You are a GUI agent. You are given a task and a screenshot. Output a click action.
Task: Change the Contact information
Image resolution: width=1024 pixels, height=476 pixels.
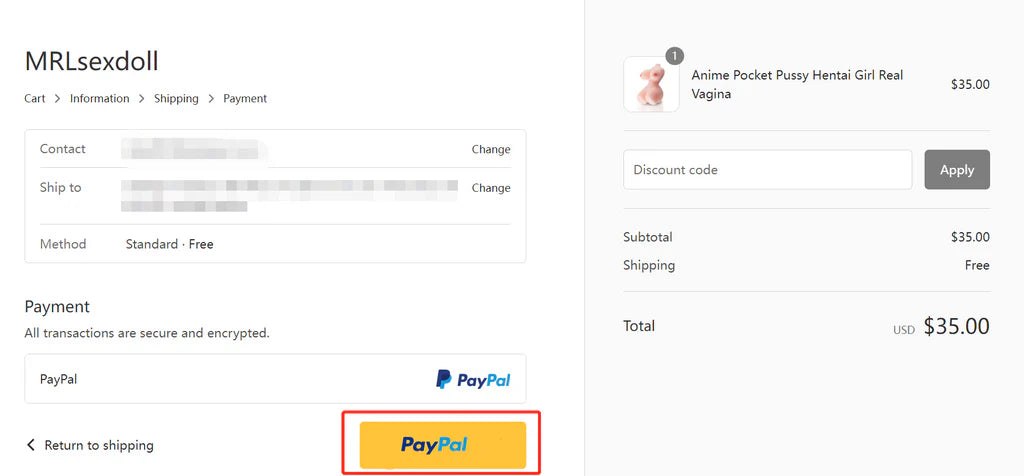tap(490, 150)
